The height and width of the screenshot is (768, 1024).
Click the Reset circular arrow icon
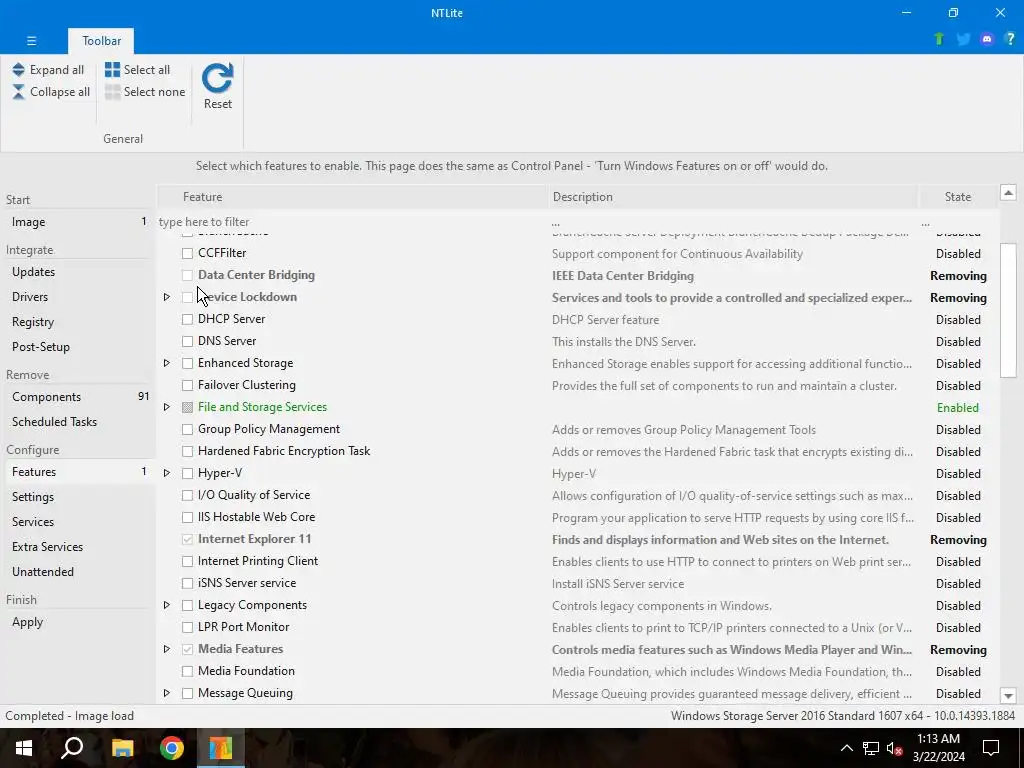coord(217,78)
